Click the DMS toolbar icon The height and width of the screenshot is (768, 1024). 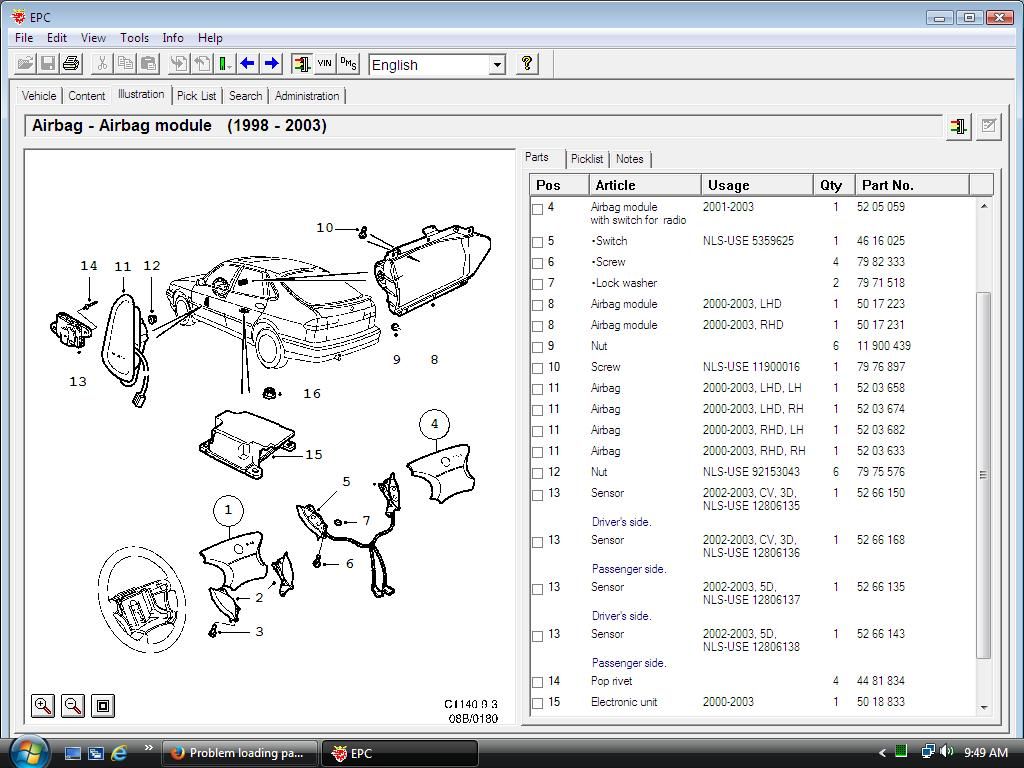pyautogui.click(x=347, y=63)
